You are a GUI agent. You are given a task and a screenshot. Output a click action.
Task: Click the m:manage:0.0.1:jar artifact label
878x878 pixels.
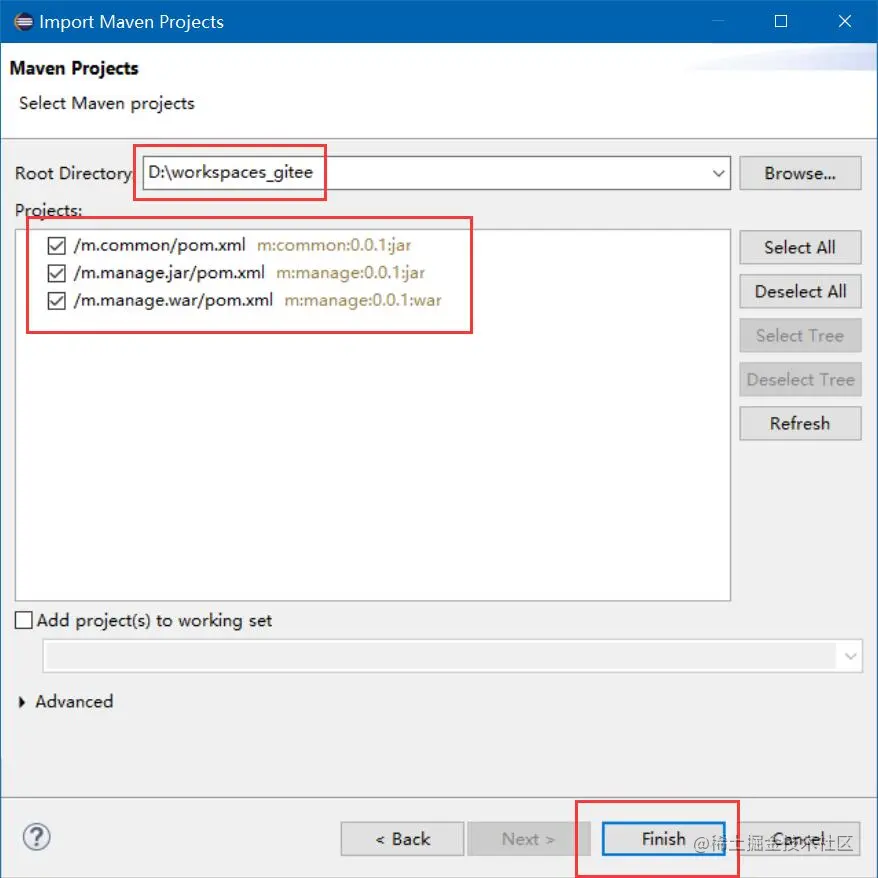(351, 273)
